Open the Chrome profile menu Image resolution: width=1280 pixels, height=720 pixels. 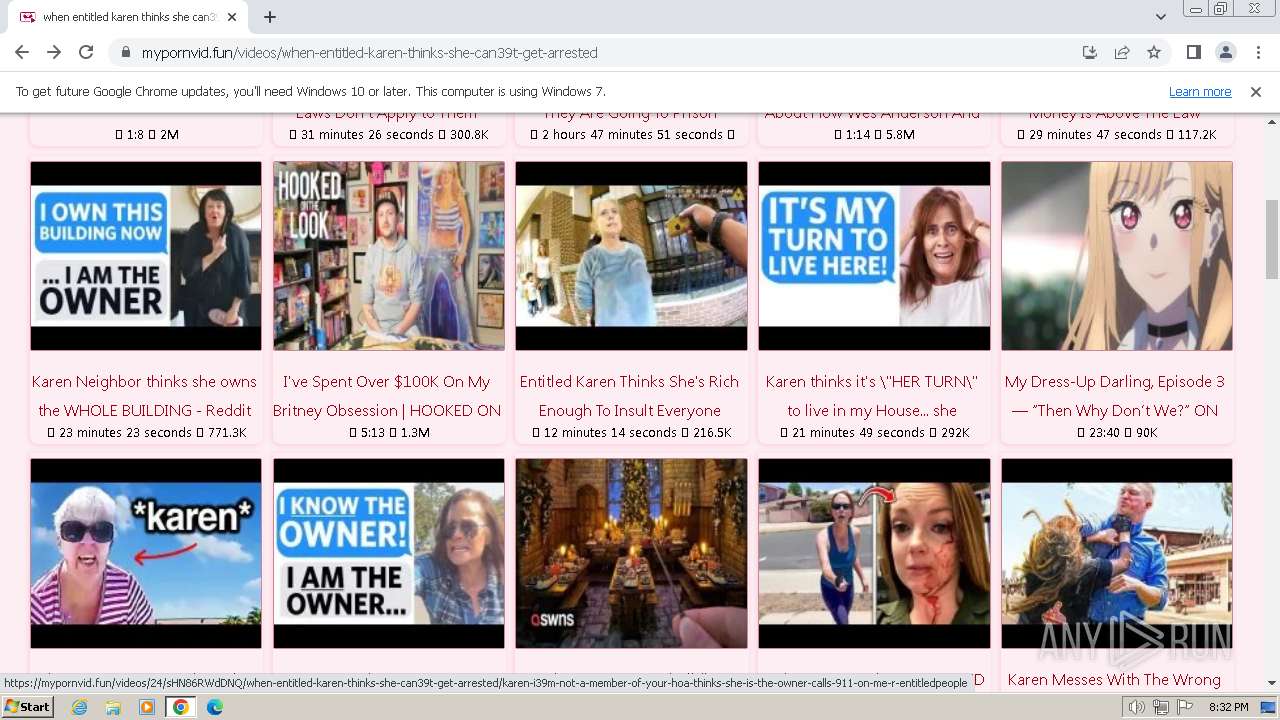[1225, 52]
